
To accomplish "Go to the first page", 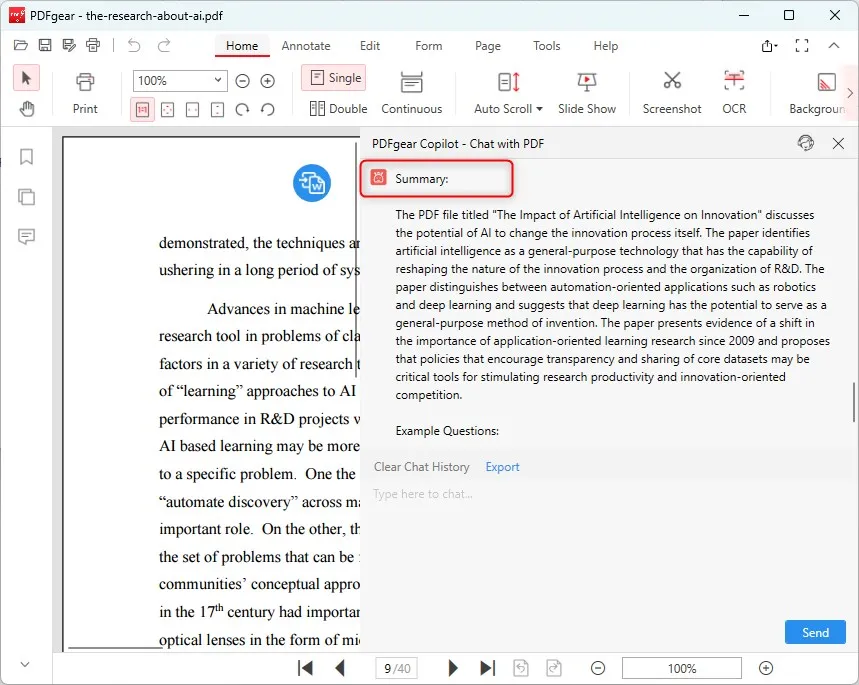I will [305, 668].
